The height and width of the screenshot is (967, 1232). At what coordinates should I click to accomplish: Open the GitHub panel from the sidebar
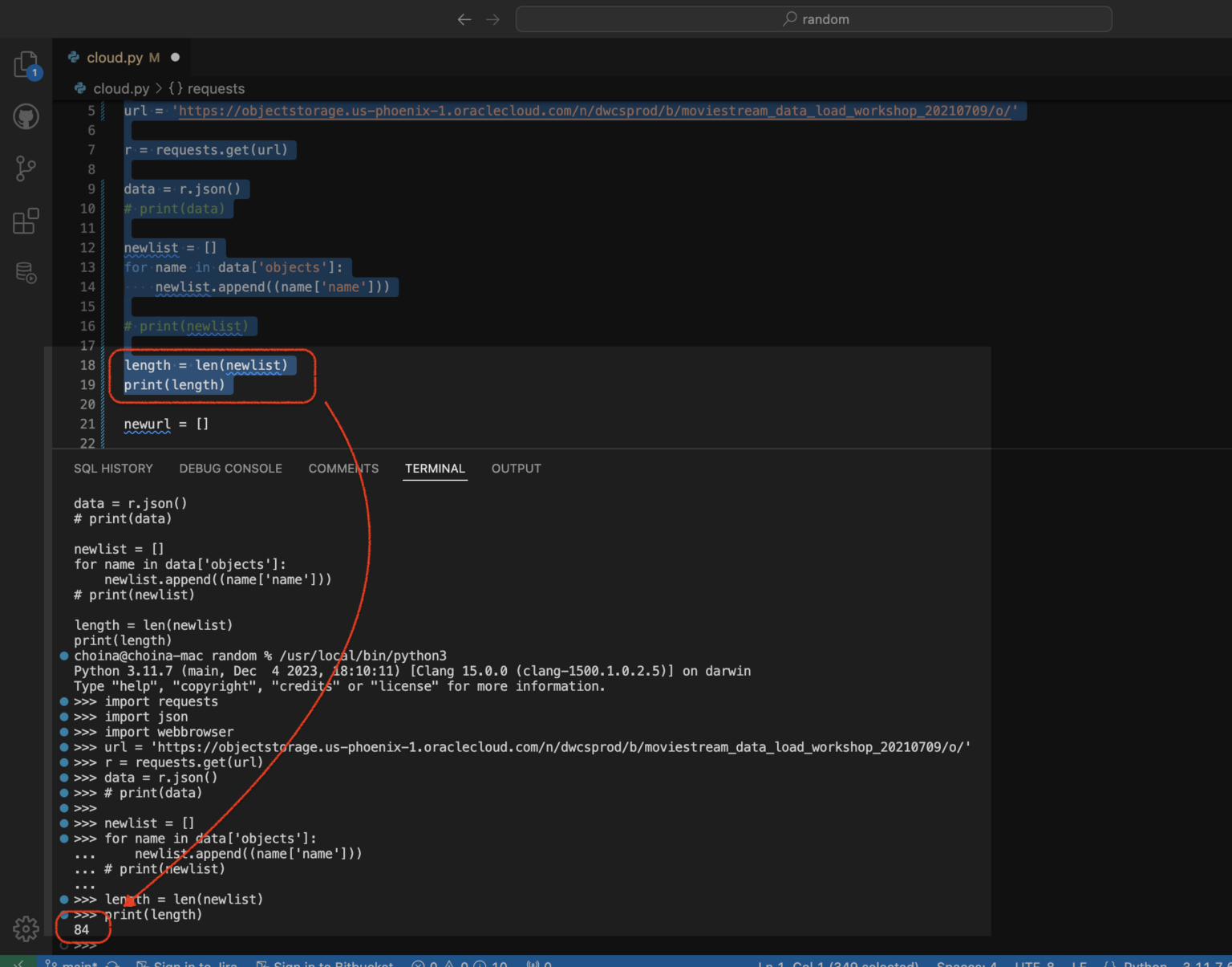26,116
